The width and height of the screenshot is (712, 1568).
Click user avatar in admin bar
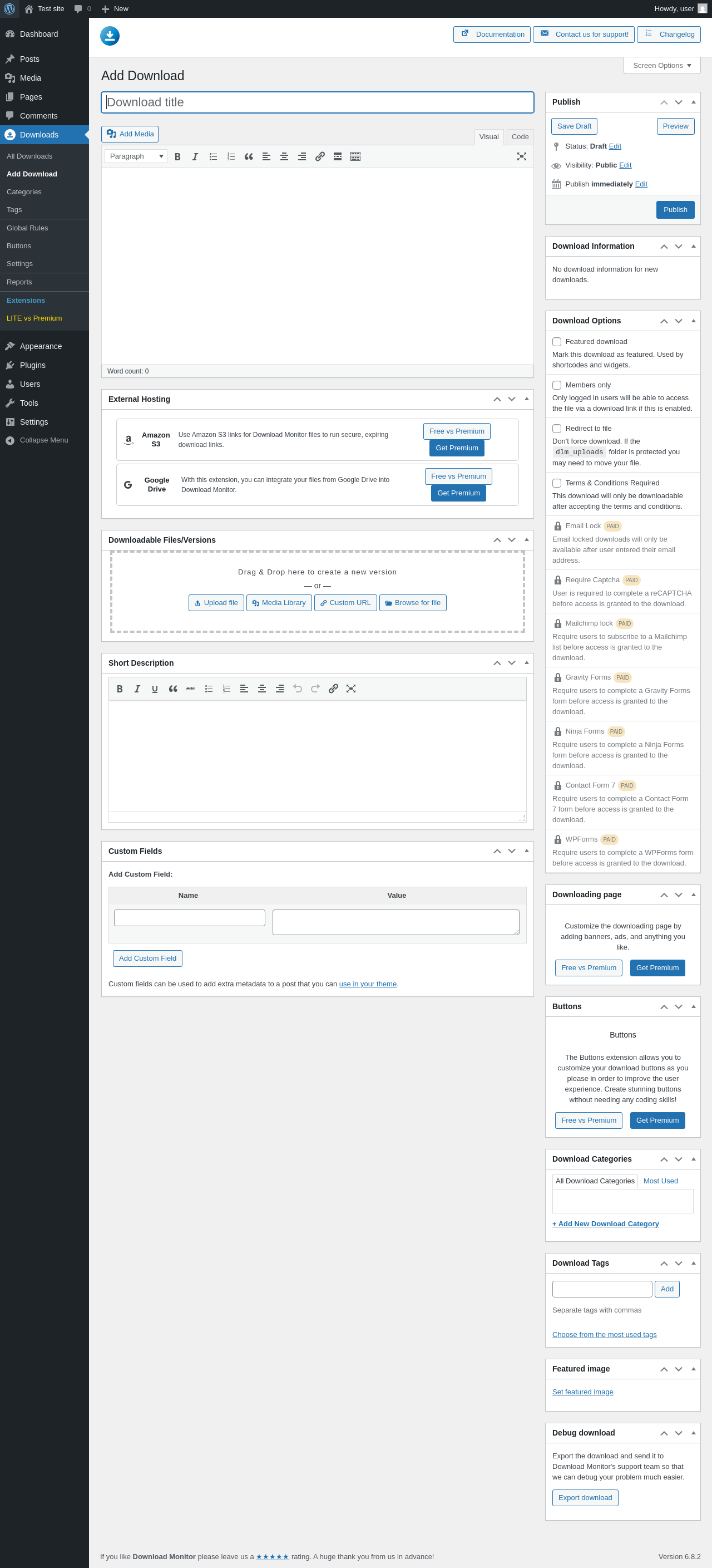click(702, 8)
